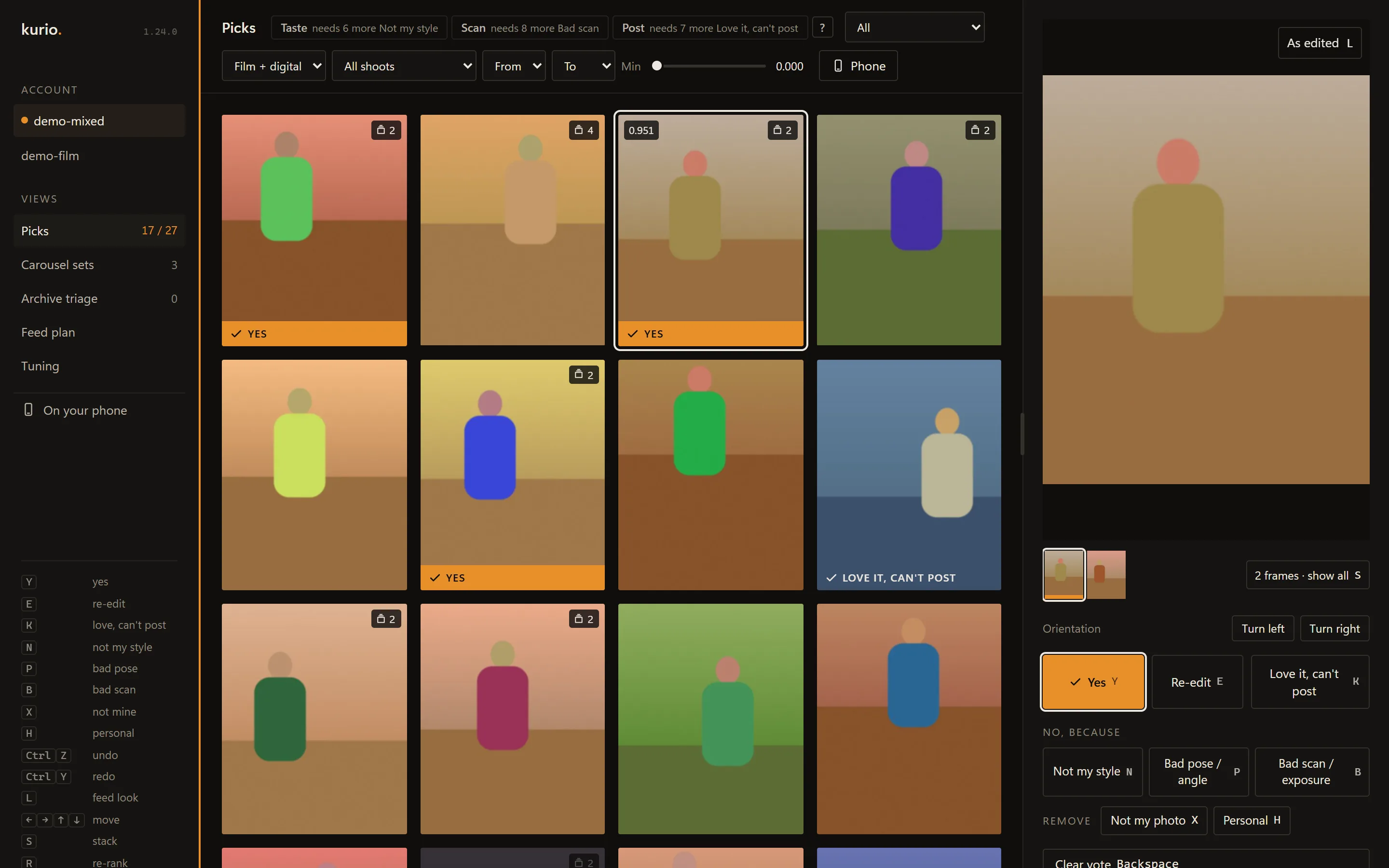The width and height of the screenshot is (1389, 868).
Task: Toggle As edited feed look
Action: 1319,43
